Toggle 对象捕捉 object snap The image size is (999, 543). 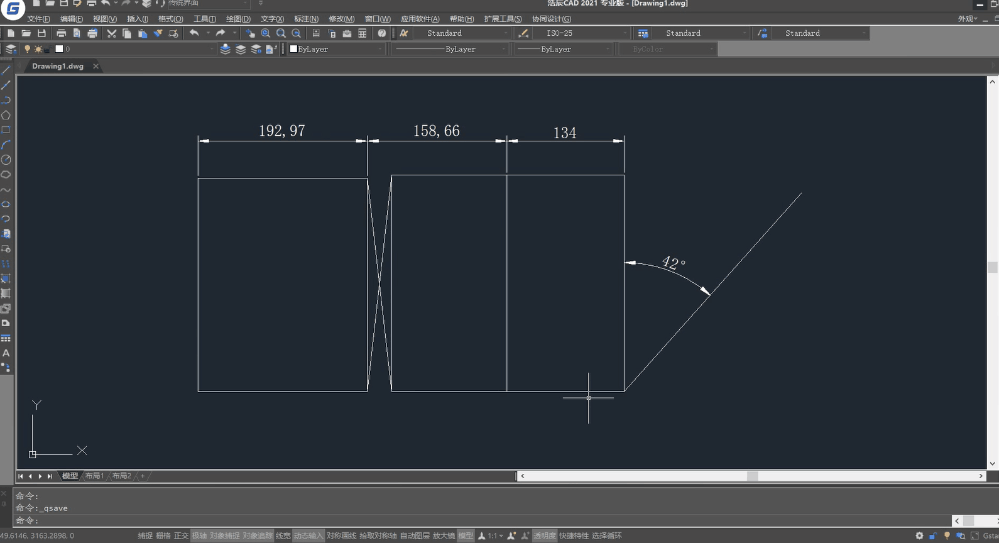[x=224, y=536]
